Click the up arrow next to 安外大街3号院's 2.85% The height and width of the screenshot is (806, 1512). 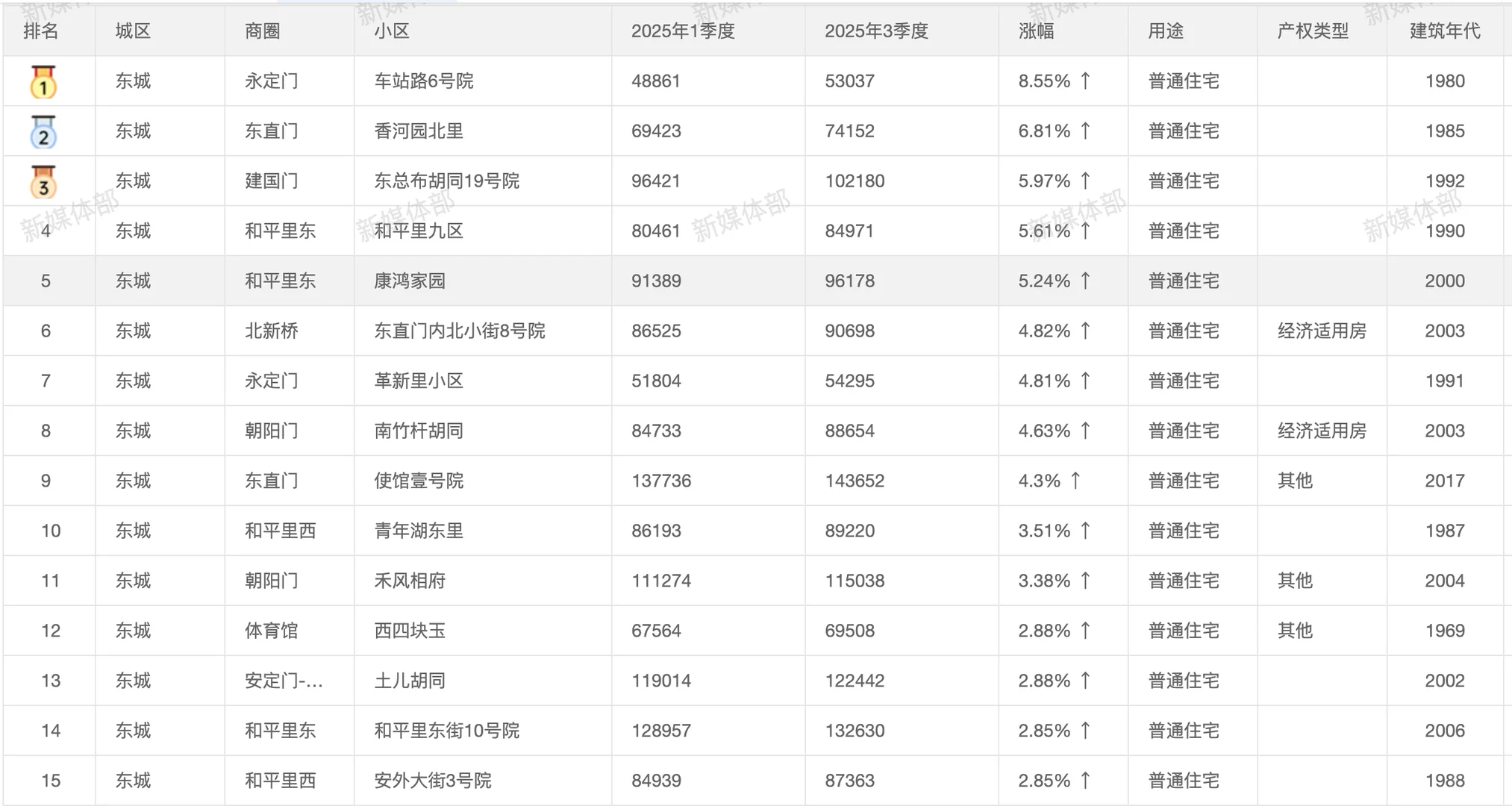(x=1087, y=780)
